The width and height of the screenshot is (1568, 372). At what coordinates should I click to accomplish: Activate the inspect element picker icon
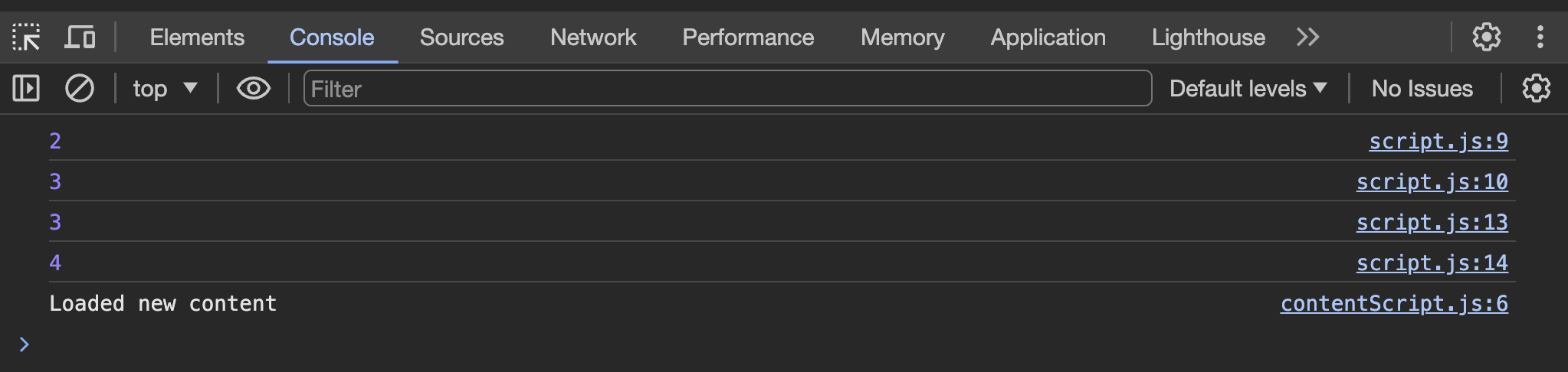click(26, 37)
